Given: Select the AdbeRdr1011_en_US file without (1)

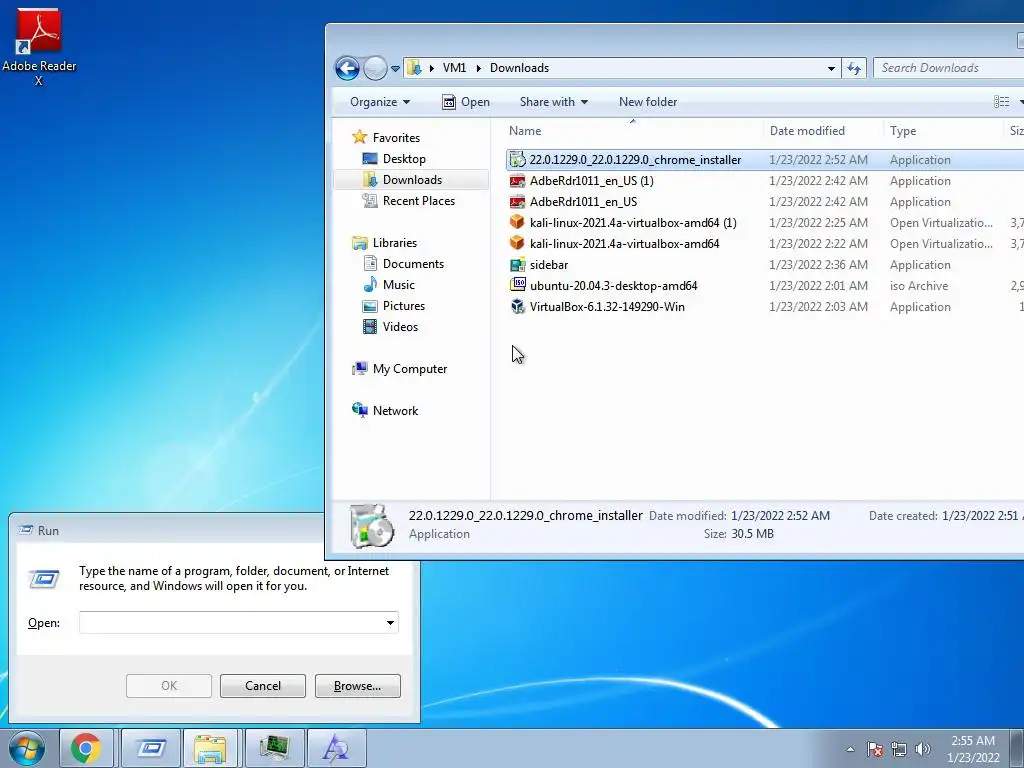Looking at the screenshot, I should tap(583, 202).
